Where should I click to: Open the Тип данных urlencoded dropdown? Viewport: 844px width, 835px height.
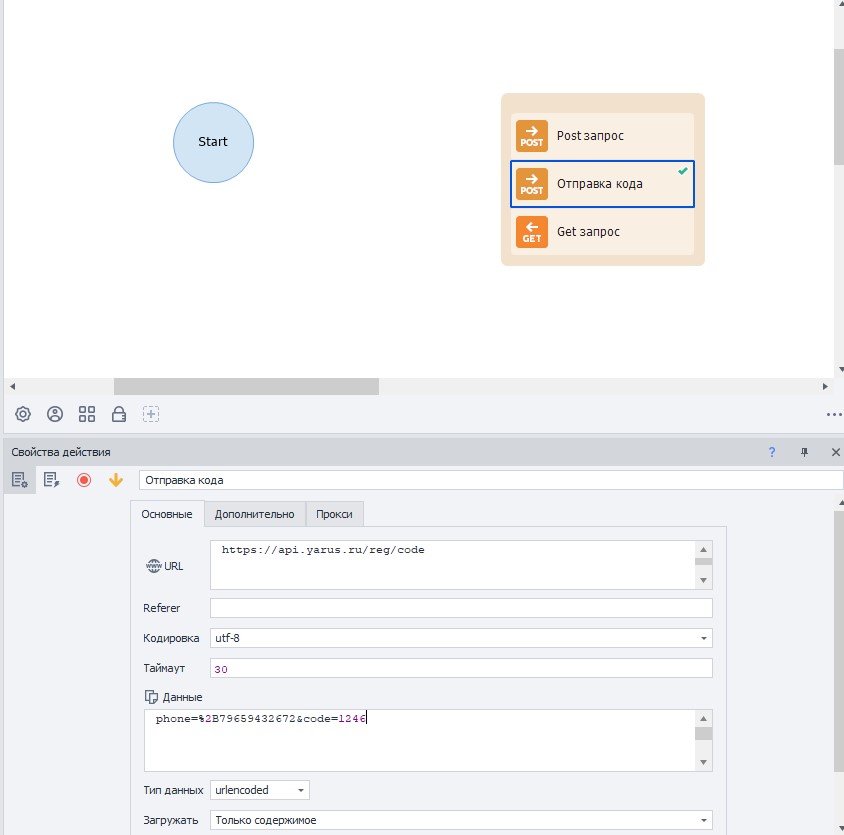[x=259, y=790]
